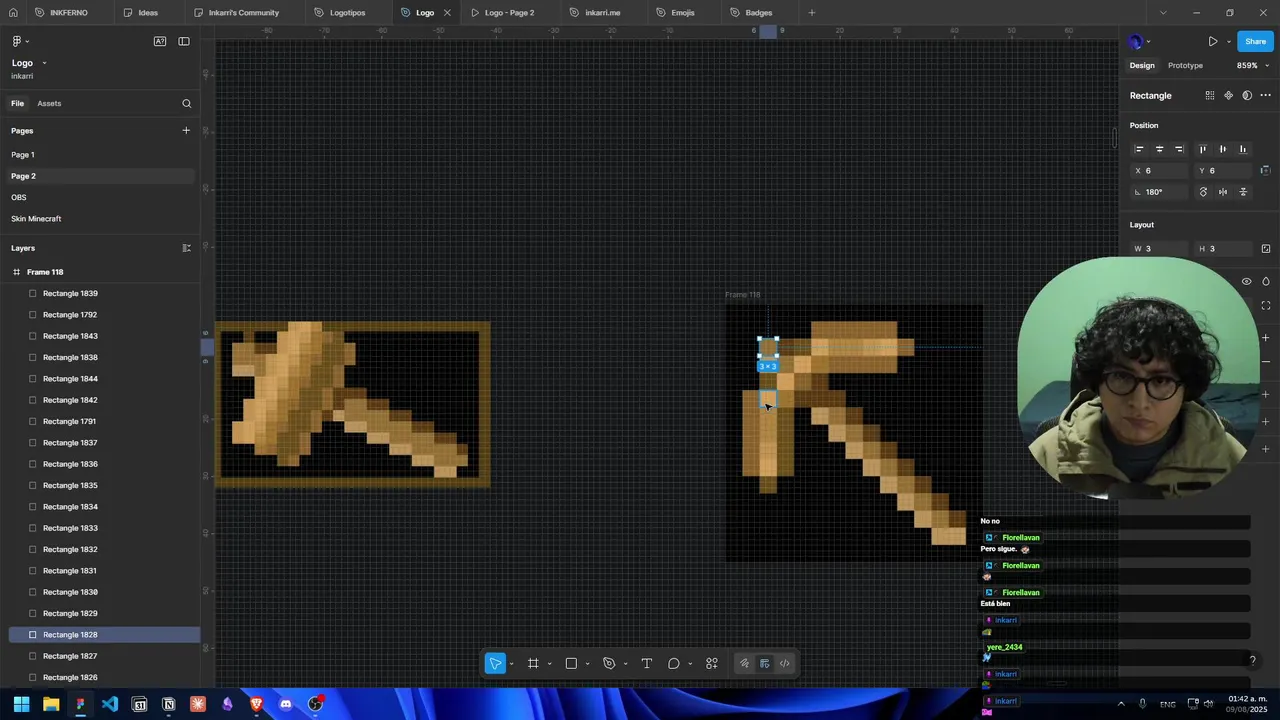Flip selection horizontally
This screenshot has width=1280, height=720.
click(x=1223, y=192)
